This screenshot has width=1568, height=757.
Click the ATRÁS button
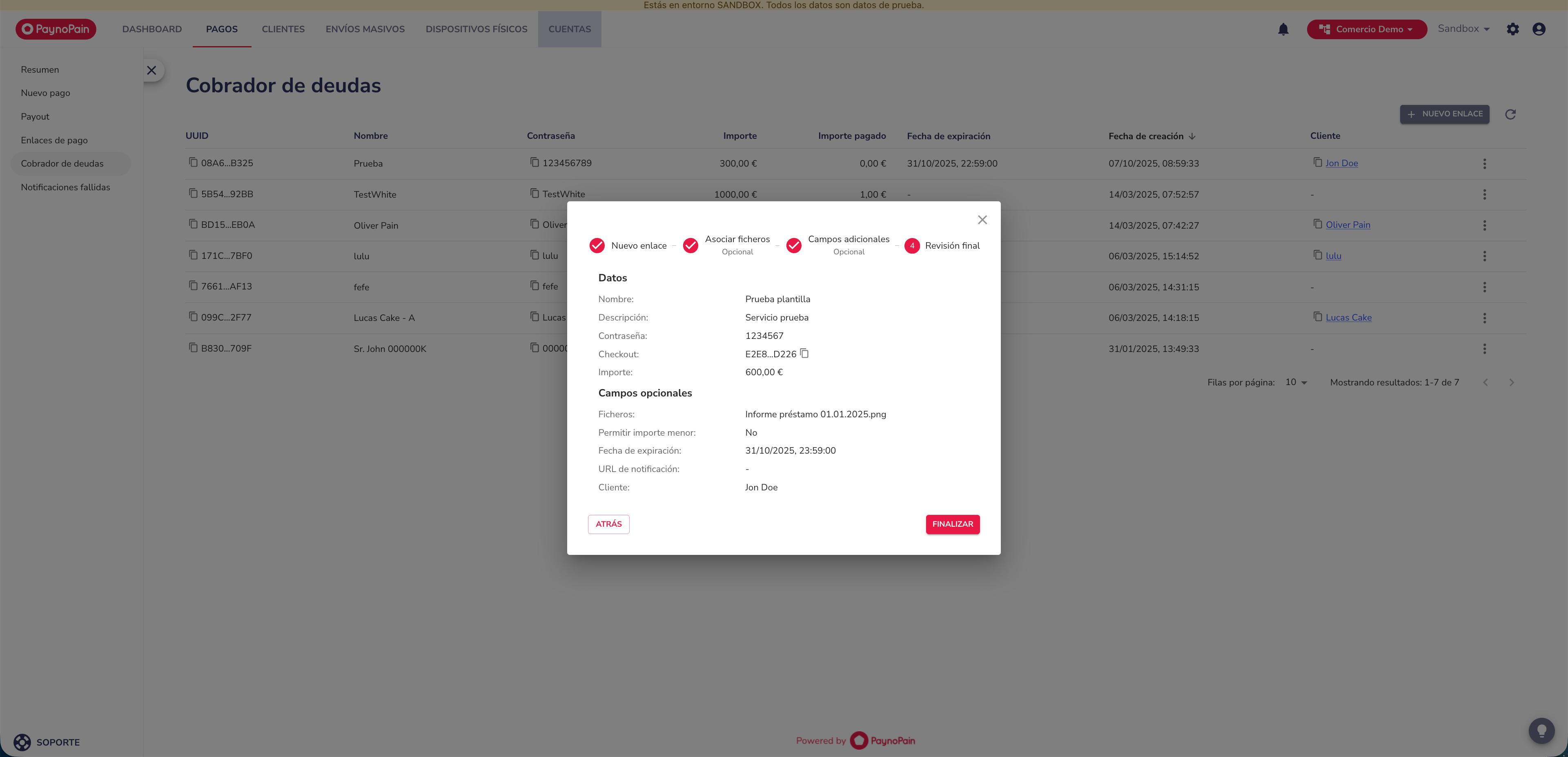608,524
